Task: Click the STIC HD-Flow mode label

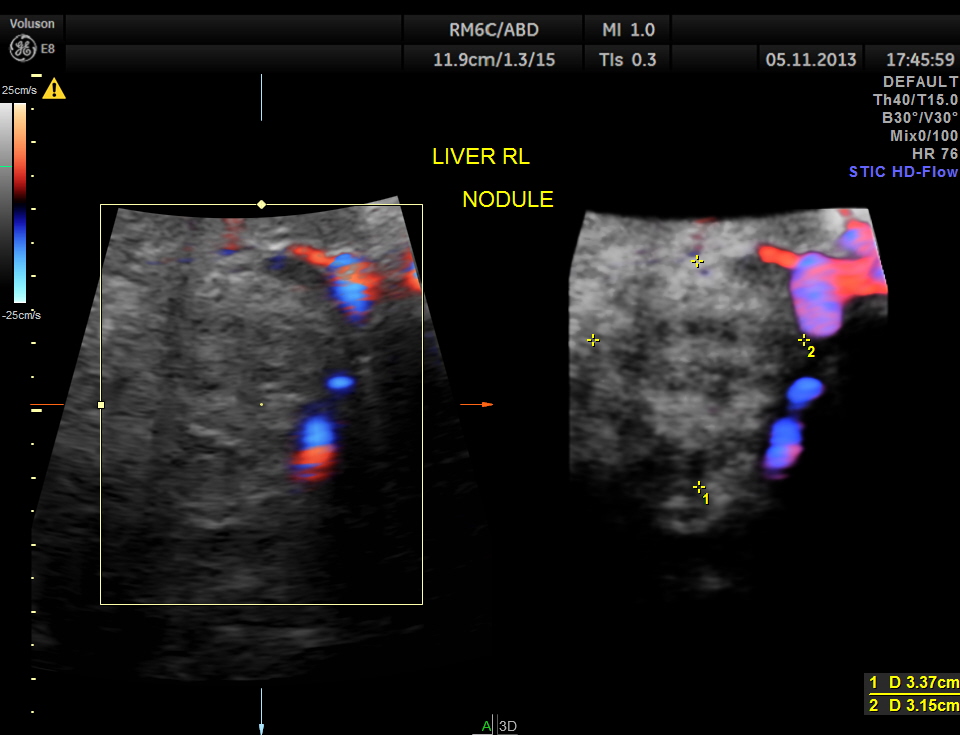Action: pos(903,172)
